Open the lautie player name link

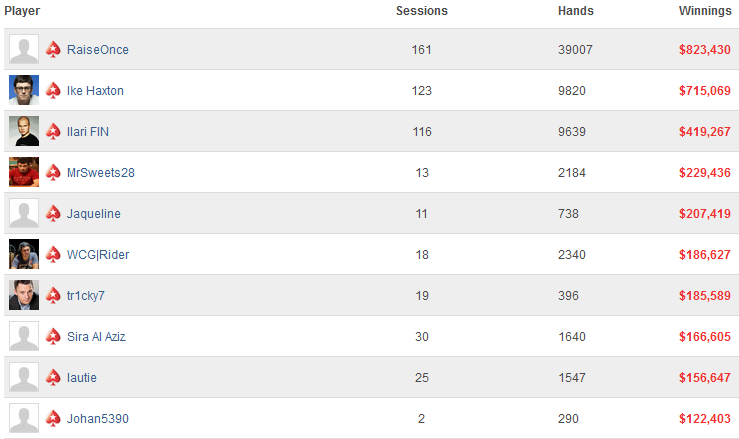click(82, 378)
